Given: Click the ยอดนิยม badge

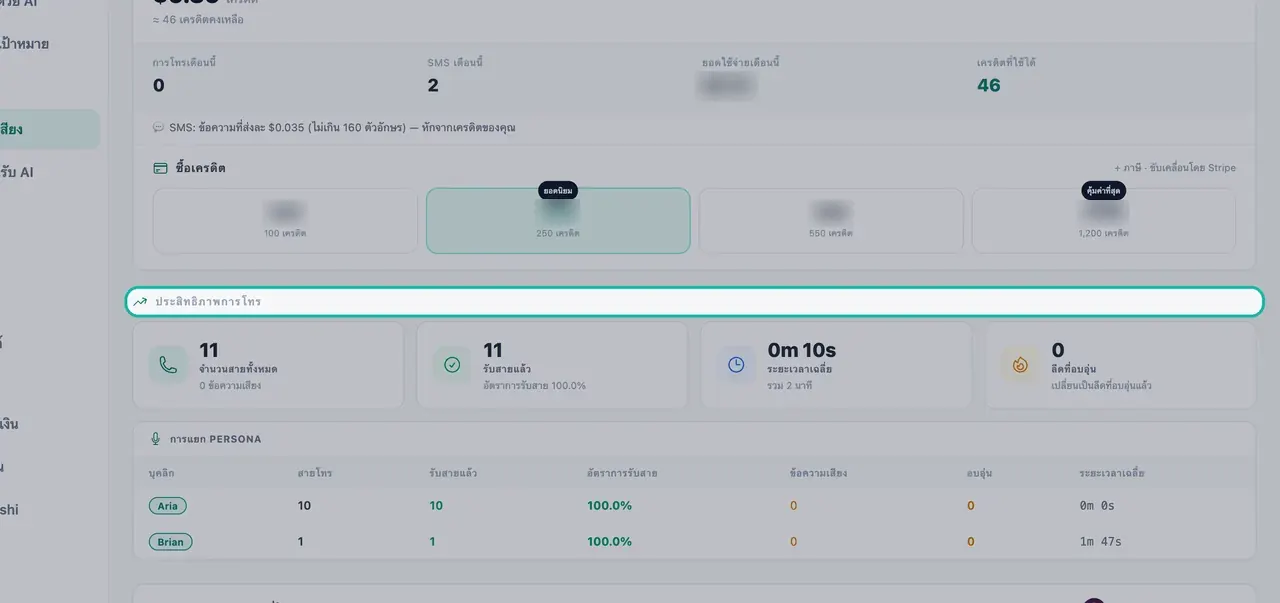Looking at the screenshot, I should [x=558, y=190].
